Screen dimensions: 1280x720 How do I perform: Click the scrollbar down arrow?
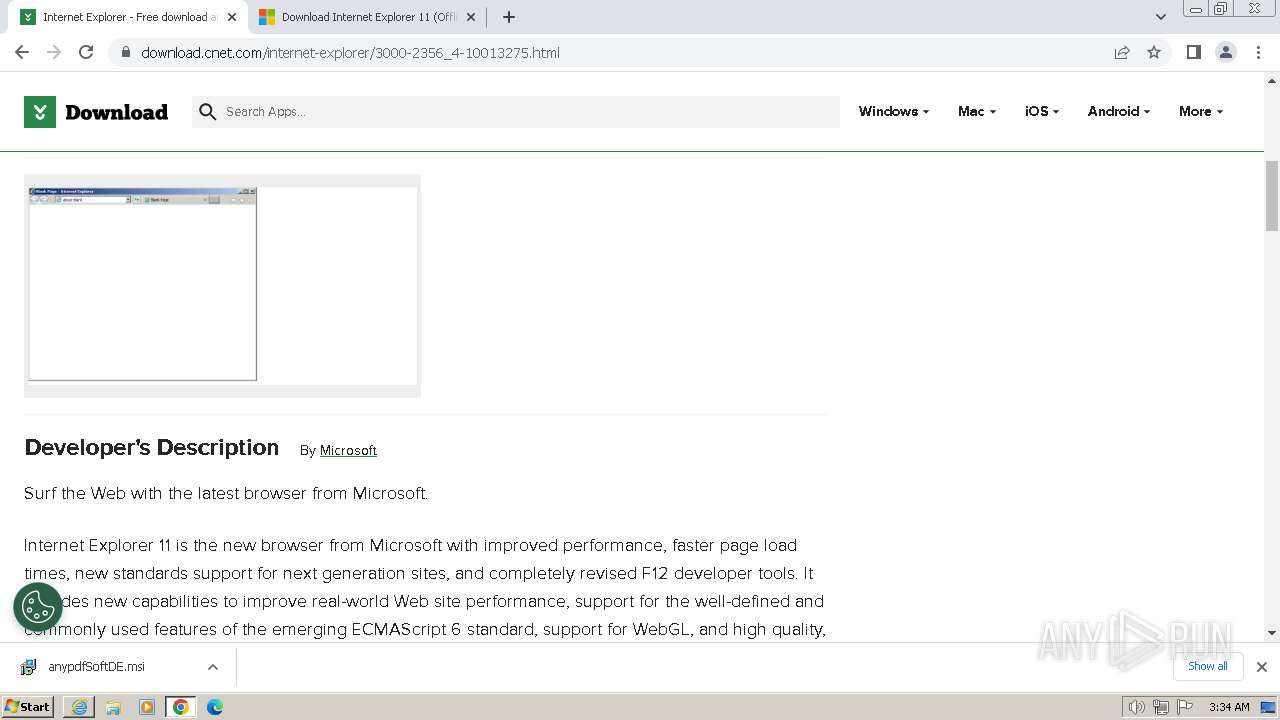pyautogui.click(x=1272, y=633)
